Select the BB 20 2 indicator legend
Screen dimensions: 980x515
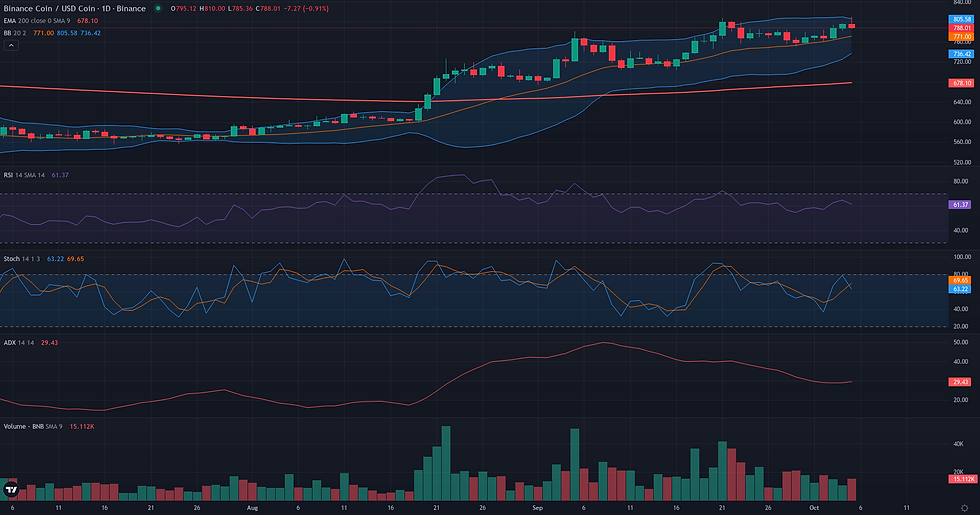[x=16, y=33]
